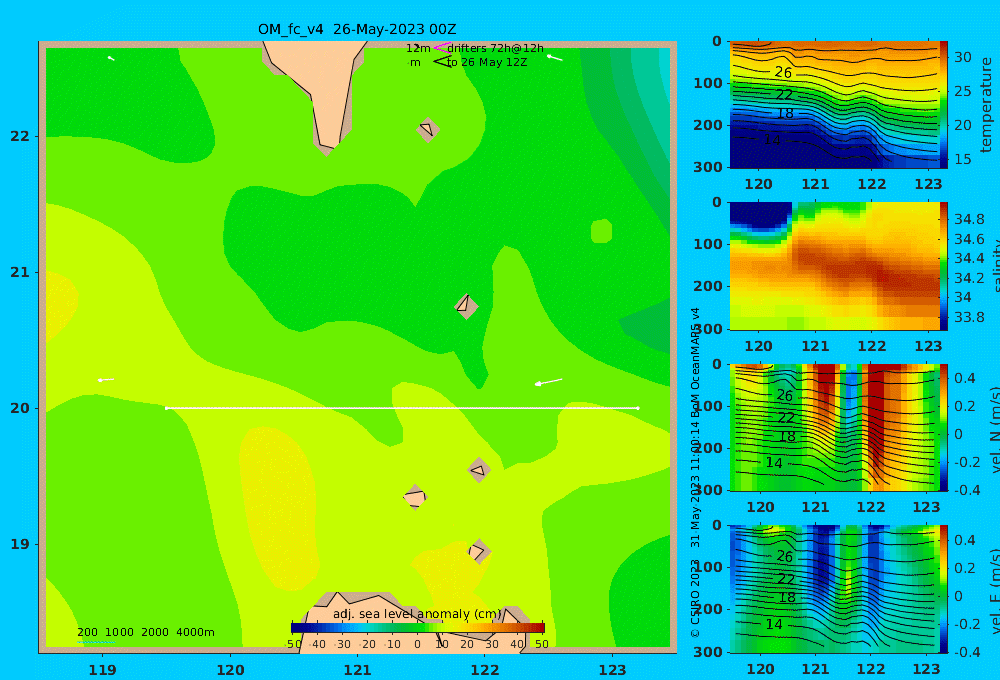This screenshot has width=1000, height=680.
Task: Click longitude tick '121' below main map
Action: pyautogui.click(x=358, y=670)
